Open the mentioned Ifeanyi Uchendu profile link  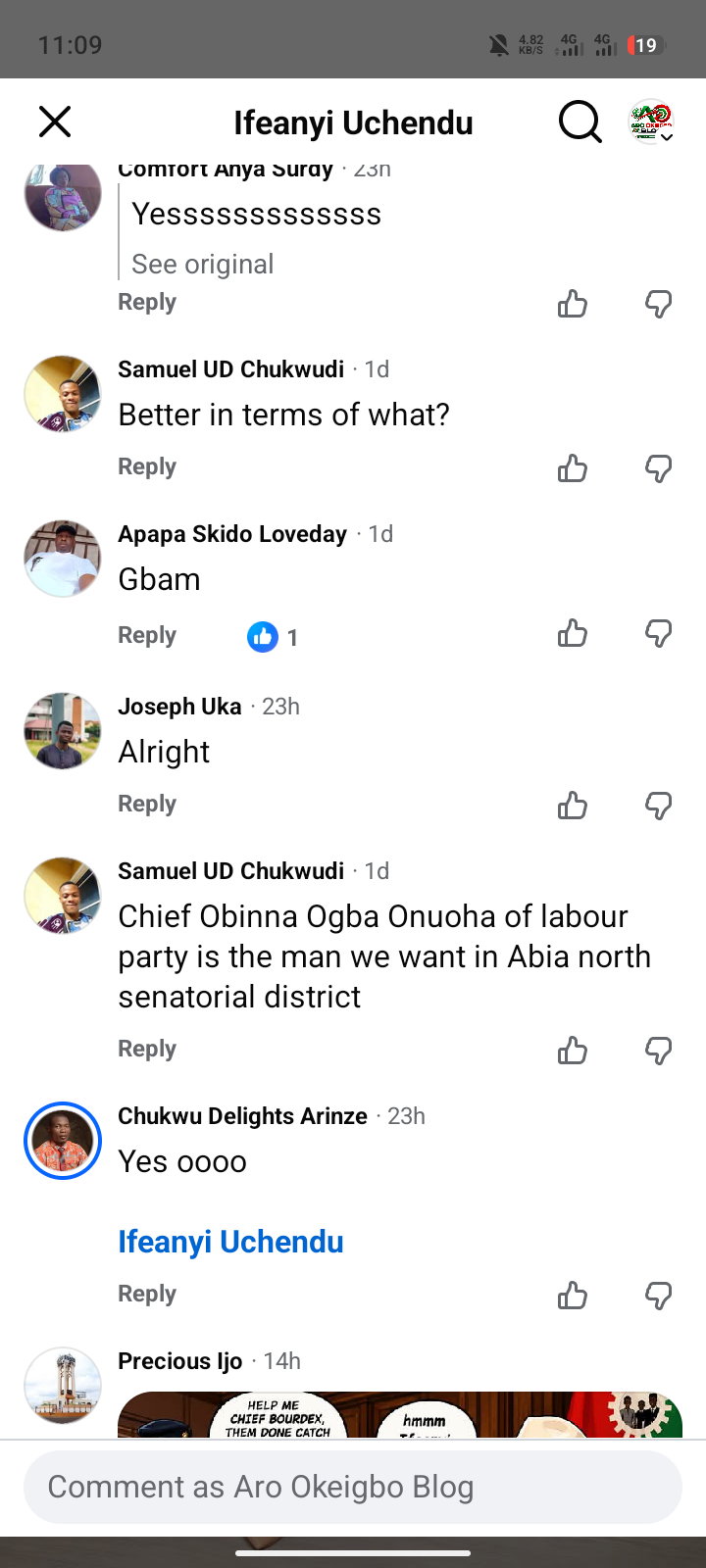click(230, 1242)
